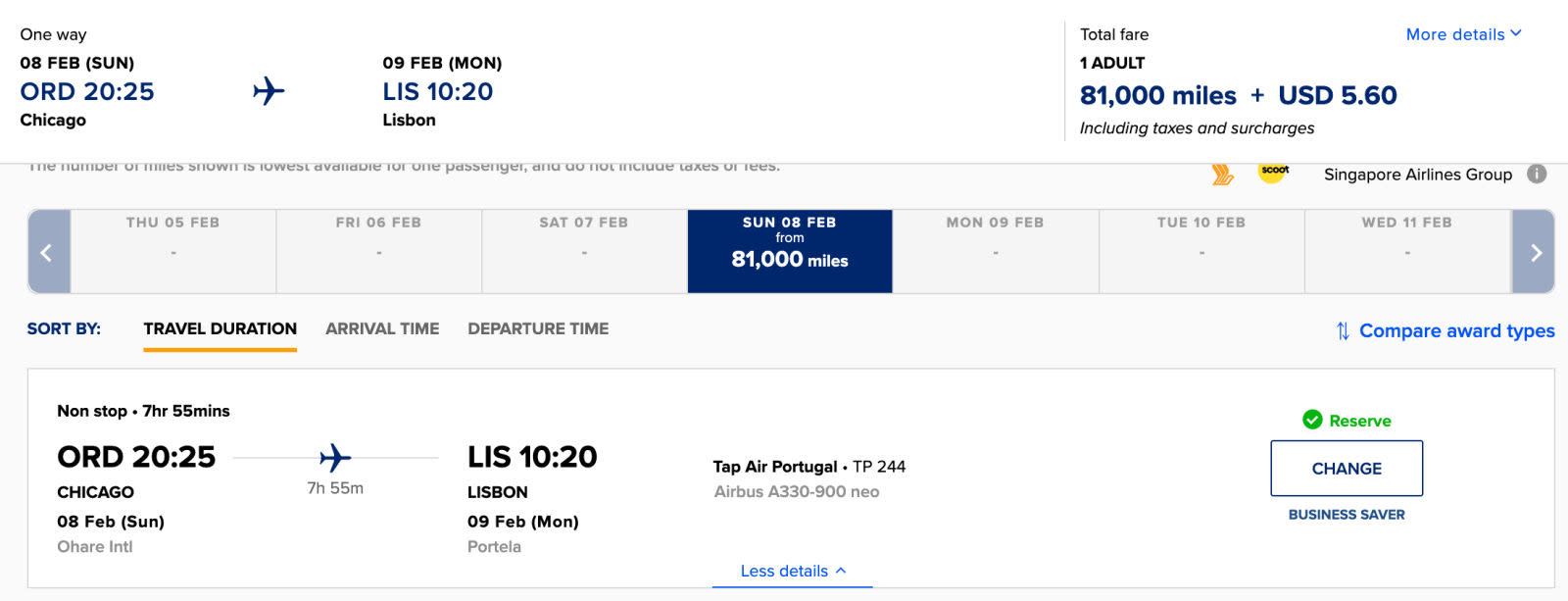Choose Sat 07 Feb in date strip
The height and width of the screenshot is (601, 1568).
pyautogui.click(x=584, y=251)
